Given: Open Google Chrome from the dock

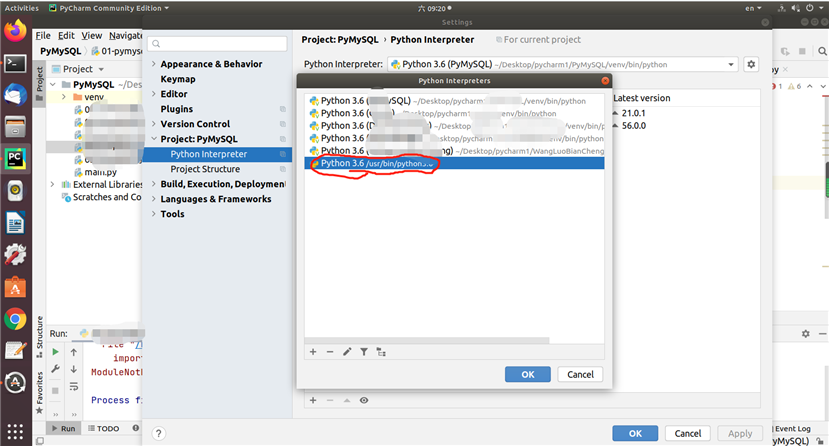Looking at the screenshot, I should [15, 320].
